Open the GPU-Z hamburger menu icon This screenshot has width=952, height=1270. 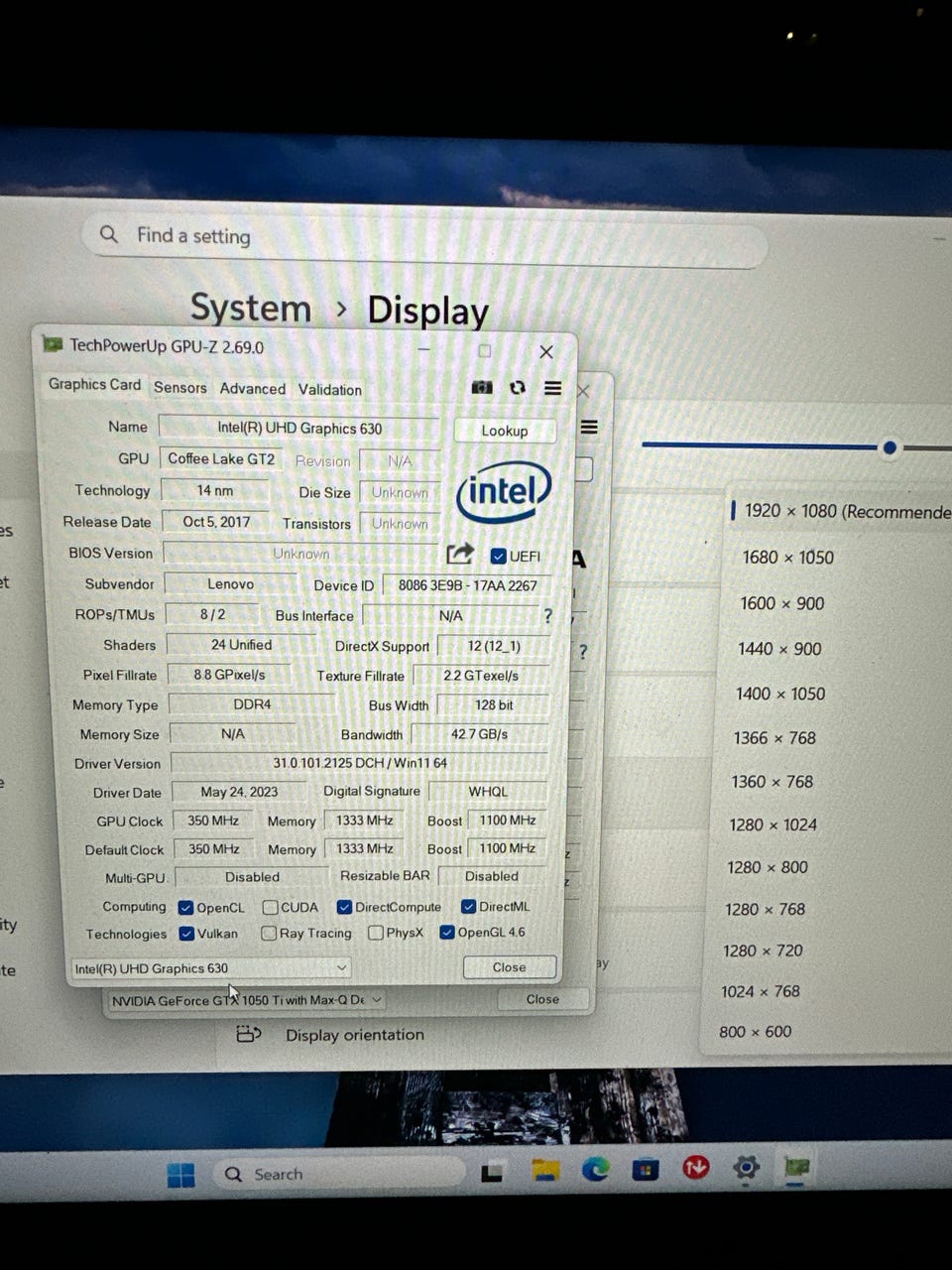click(x=553, y=388)
